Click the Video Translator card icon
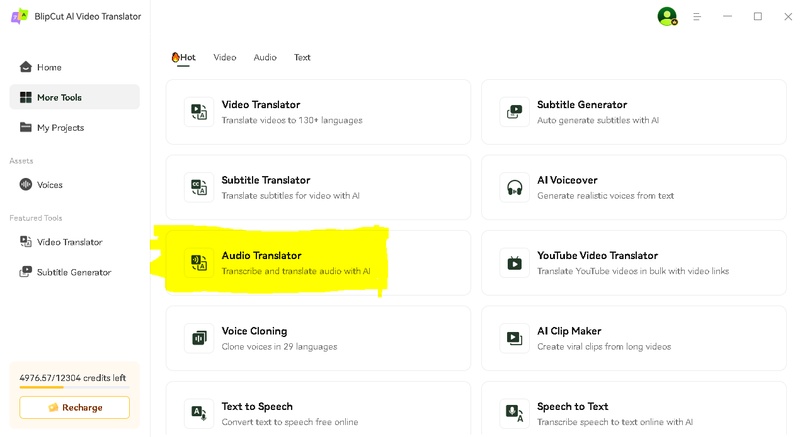Image resolution: width=800 pixels, height=437 pixels. point(199,112)
